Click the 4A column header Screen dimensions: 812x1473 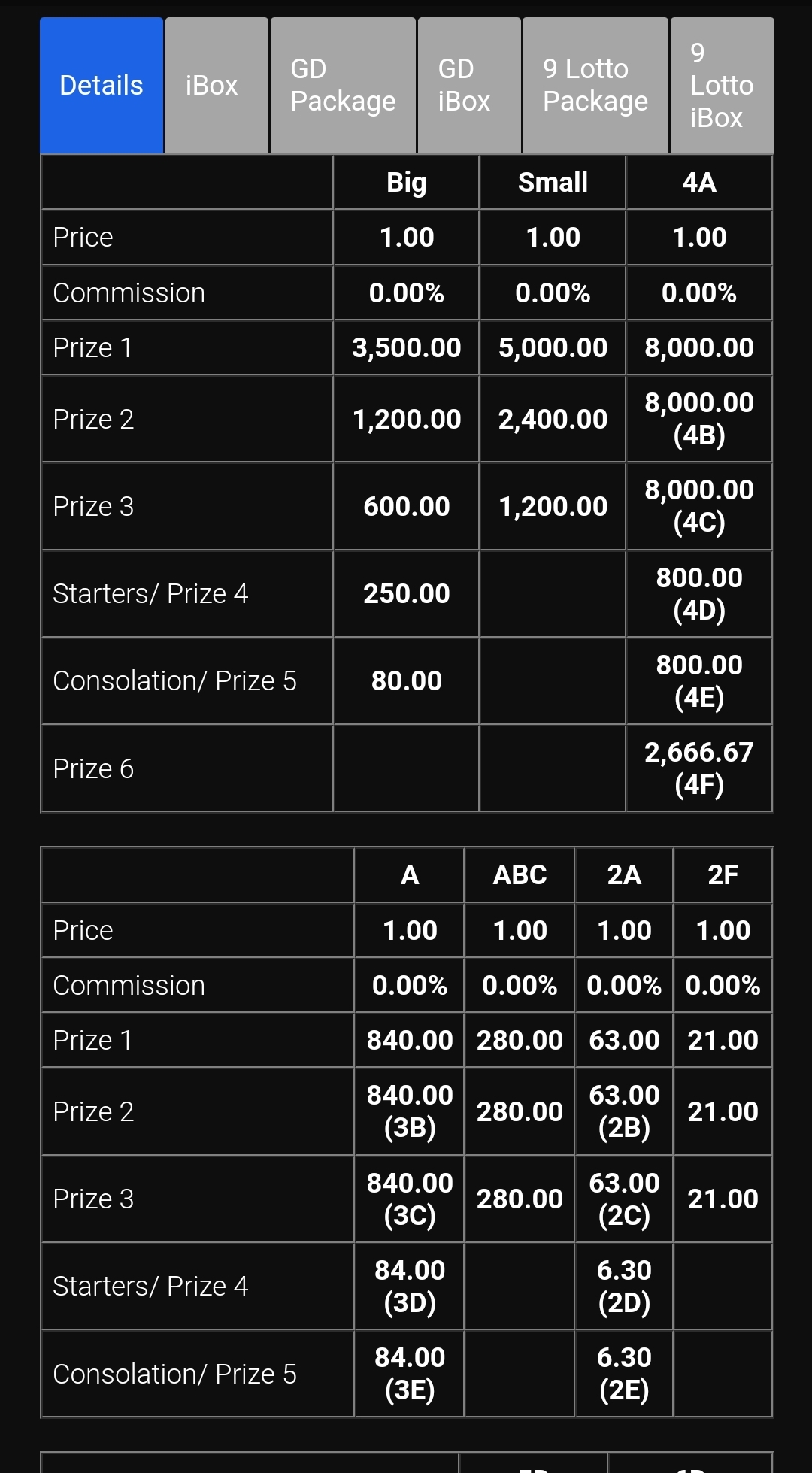point(698,183)
